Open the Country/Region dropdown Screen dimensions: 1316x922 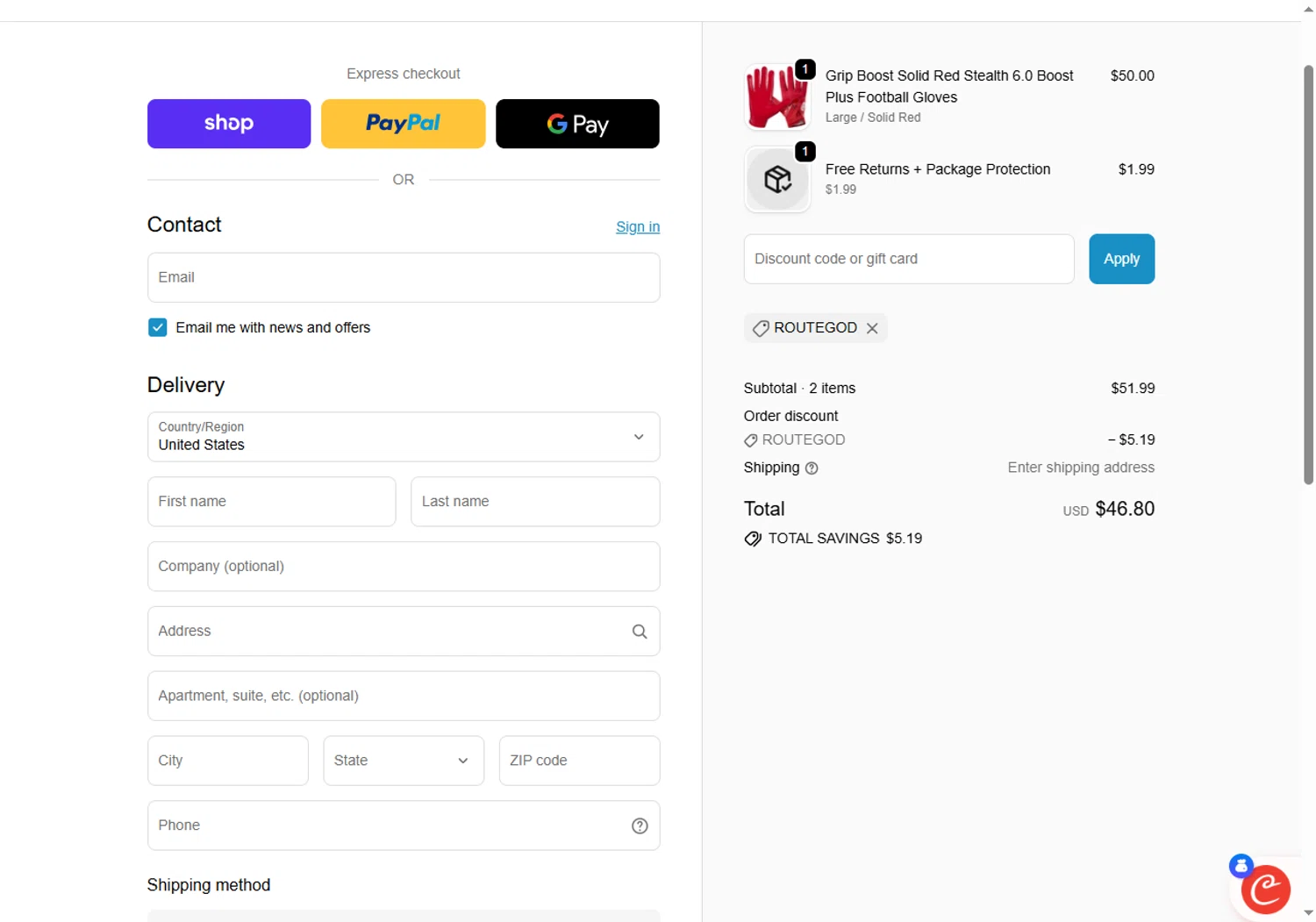click(404, 437)
